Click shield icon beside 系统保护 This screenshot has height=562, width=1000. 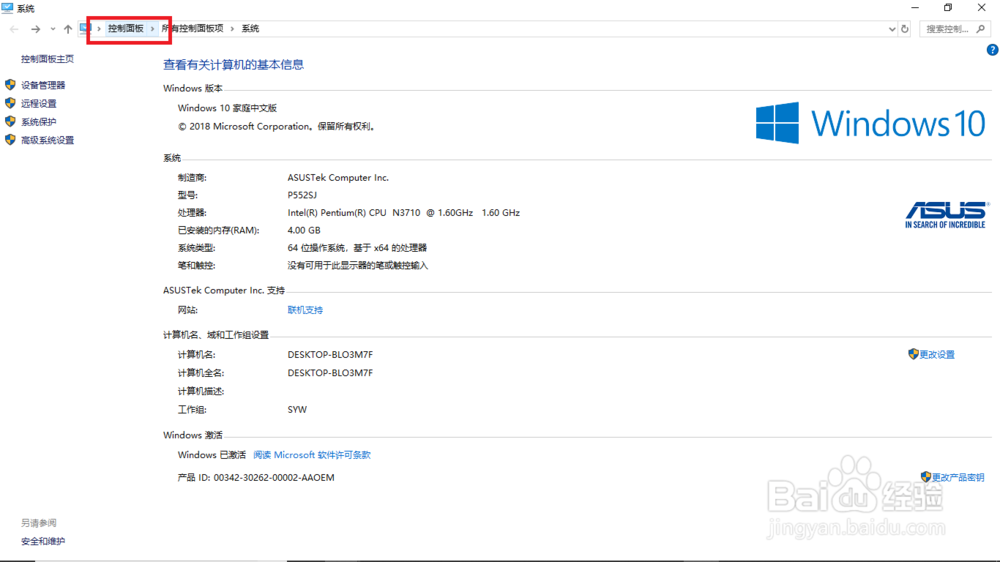point(10,121)
